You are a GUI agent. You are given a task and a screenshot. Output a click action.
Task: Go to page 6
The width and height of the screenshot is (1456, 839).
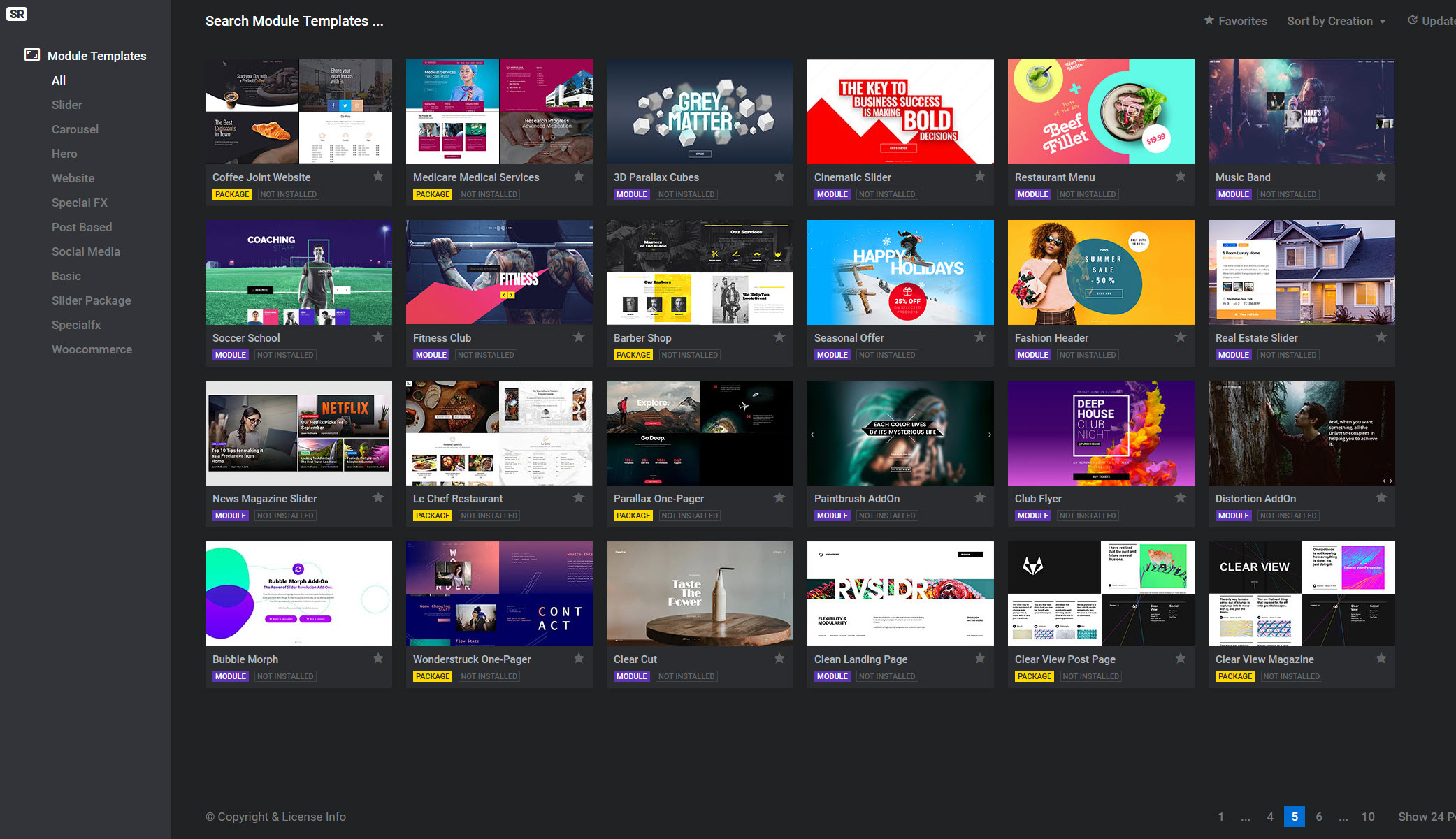point(1319,817)
